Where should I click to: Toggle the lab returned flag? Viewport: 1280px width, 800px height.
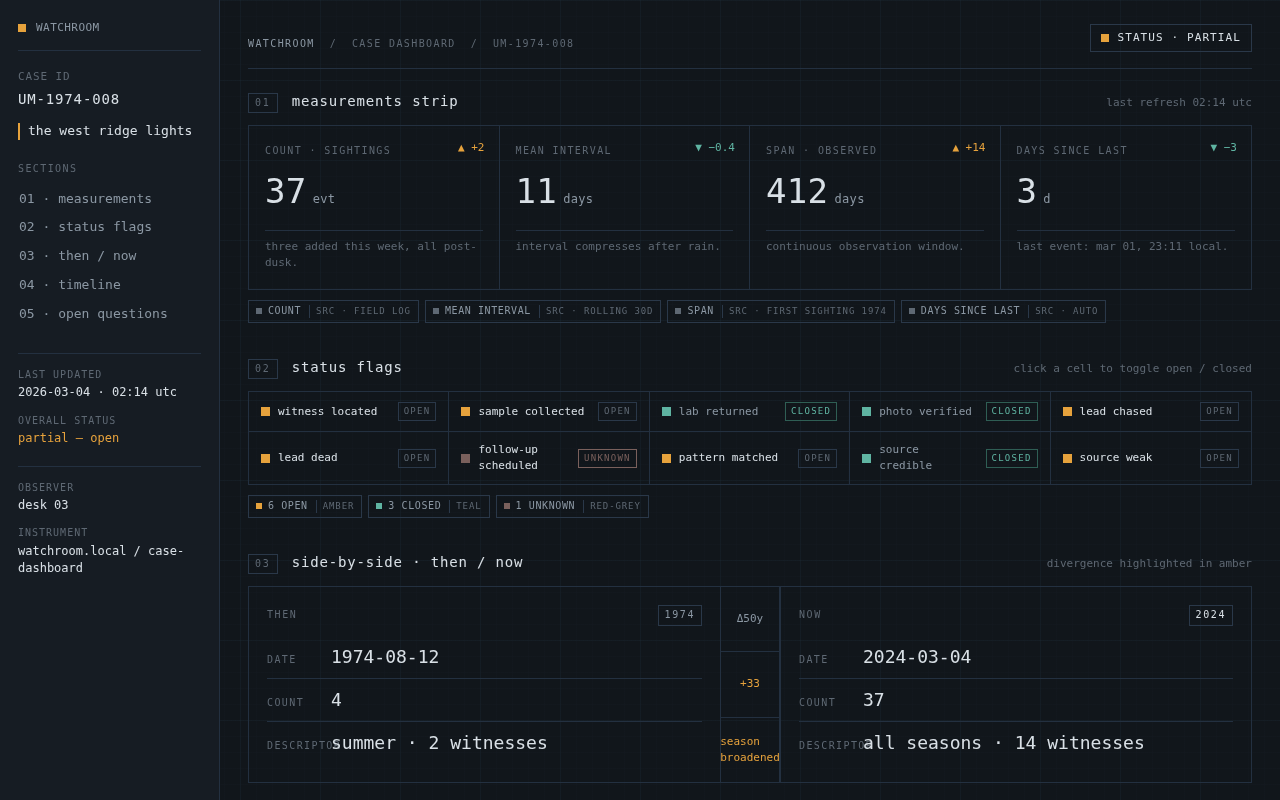point(749,411)
